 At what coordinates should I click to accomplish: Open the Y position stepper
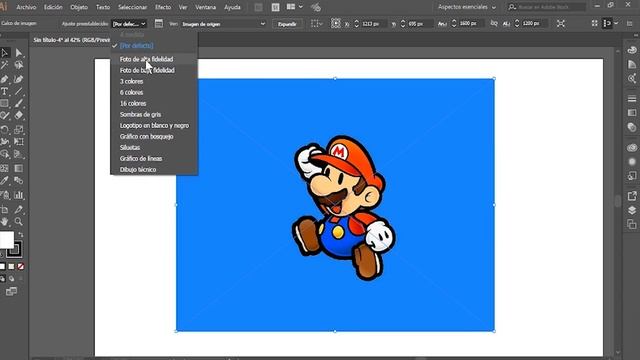click(403, 24)
